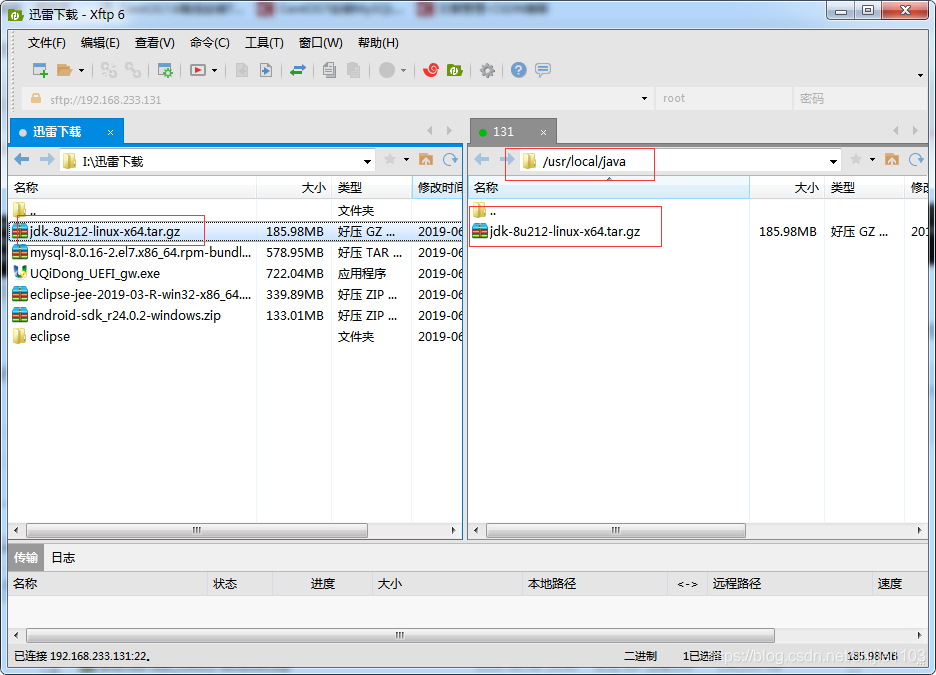Screen dimensions: 936x675
Task: Click the Paste toolbar icon
Action: point(353,70)
